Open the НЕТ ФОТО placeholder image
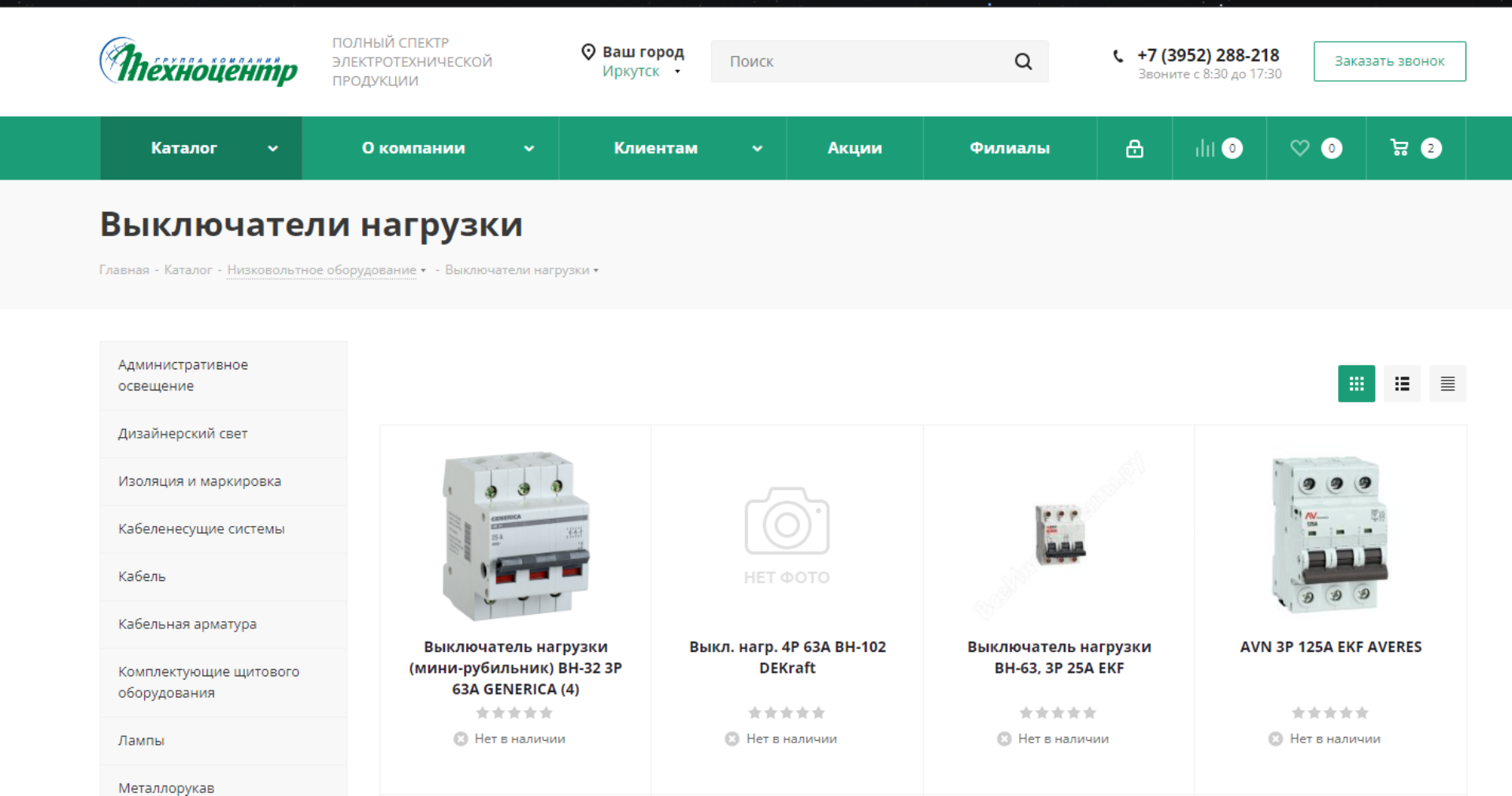This screenshot has width=1512, height=796. click(x=787, y=536)
